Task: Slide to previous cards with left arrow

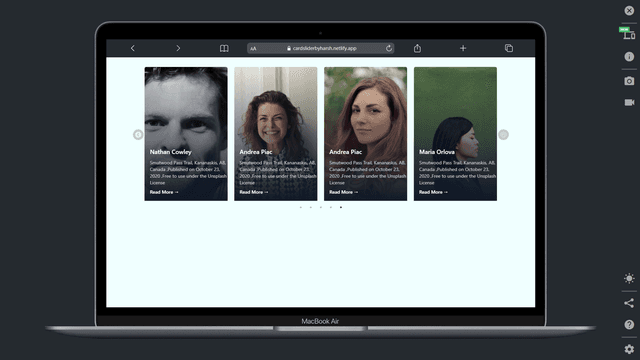Action: [138, 134]
